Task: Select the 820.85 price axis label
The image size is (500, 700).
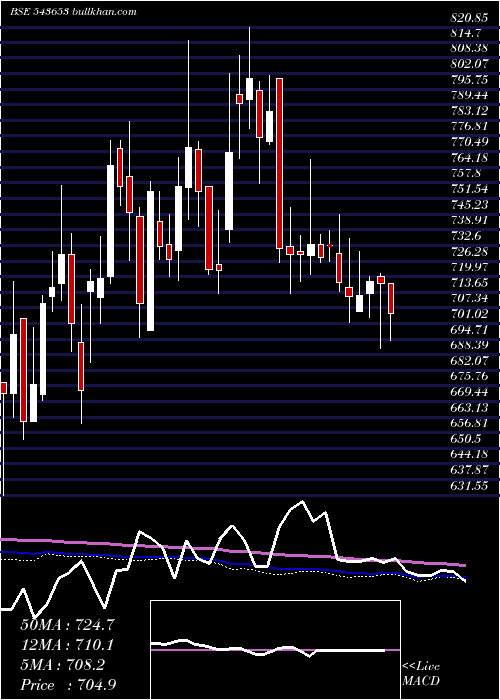Action: point(468,18)
